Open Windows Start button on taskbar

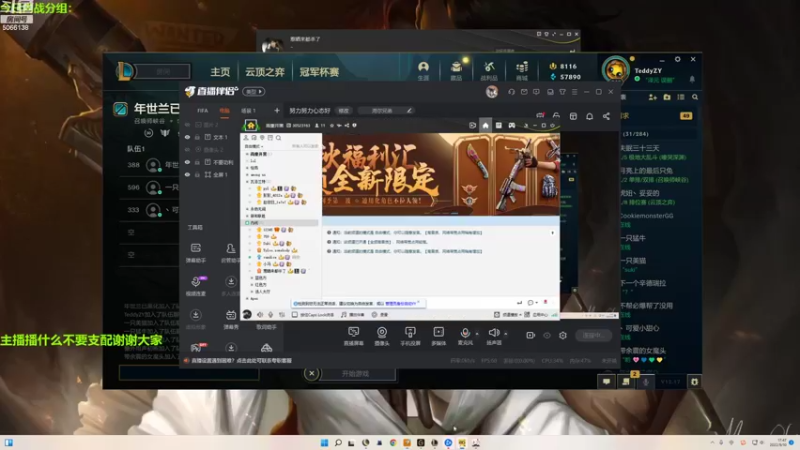(324, 442)
